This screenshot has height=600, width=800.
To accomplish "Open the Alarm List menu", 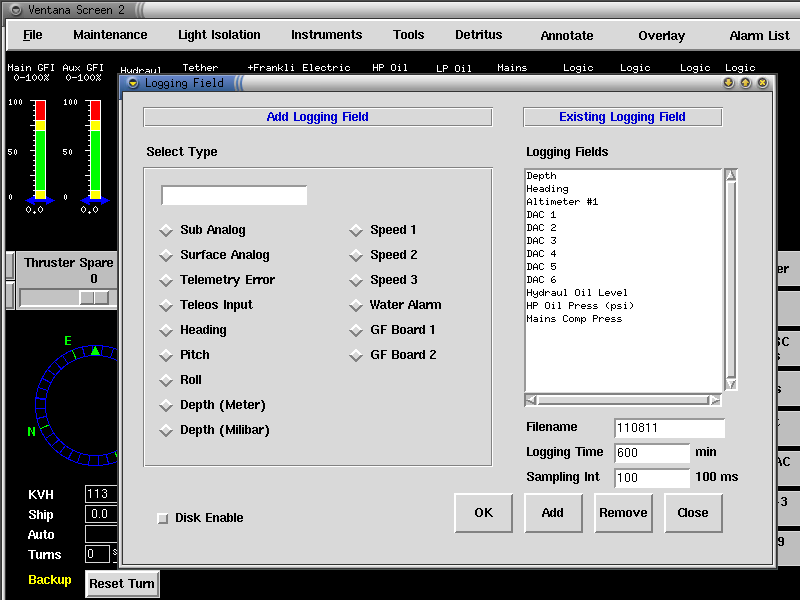I will [x=759, y=36].
